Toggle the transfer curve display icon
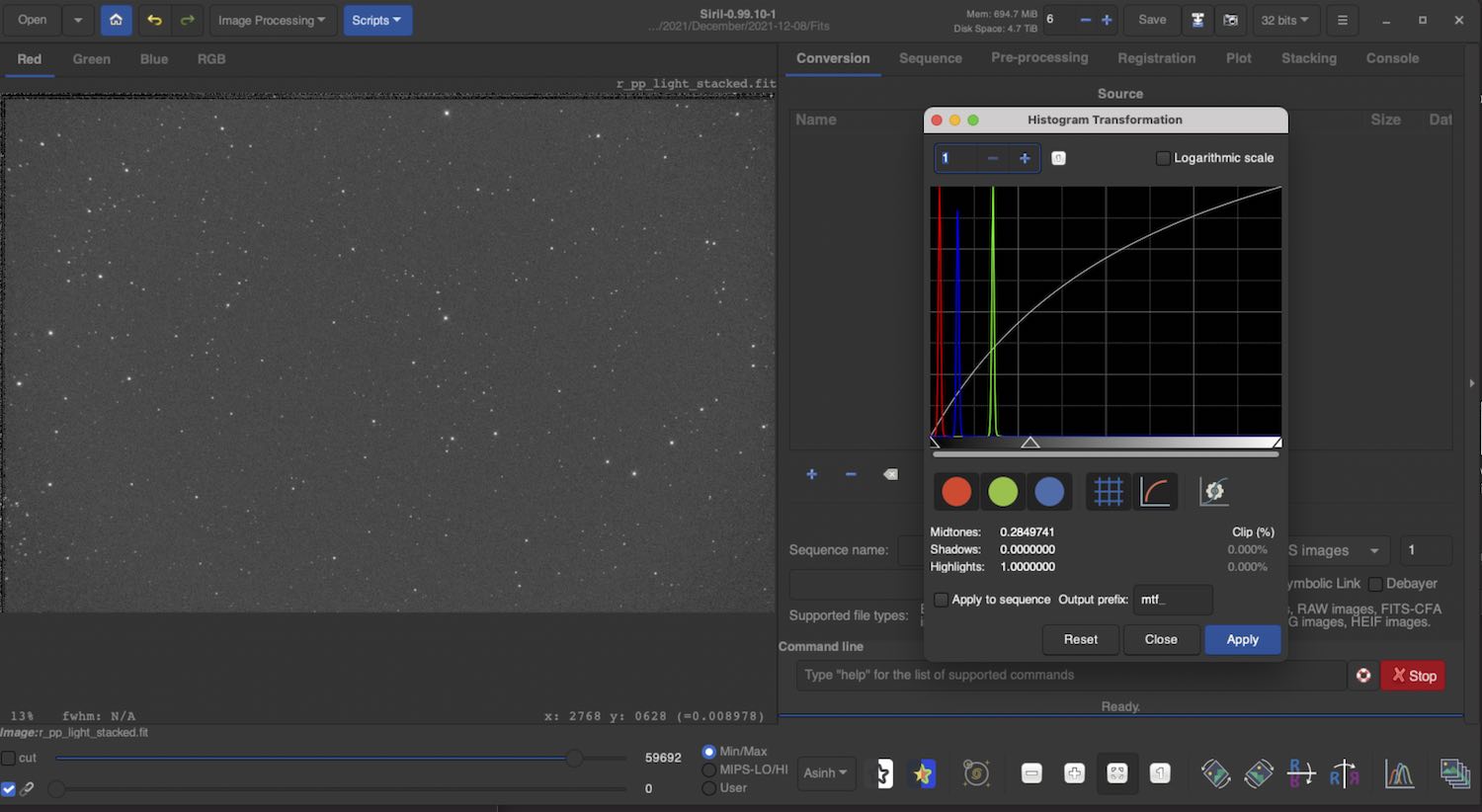1482x812 pixels. (1155, 491)
